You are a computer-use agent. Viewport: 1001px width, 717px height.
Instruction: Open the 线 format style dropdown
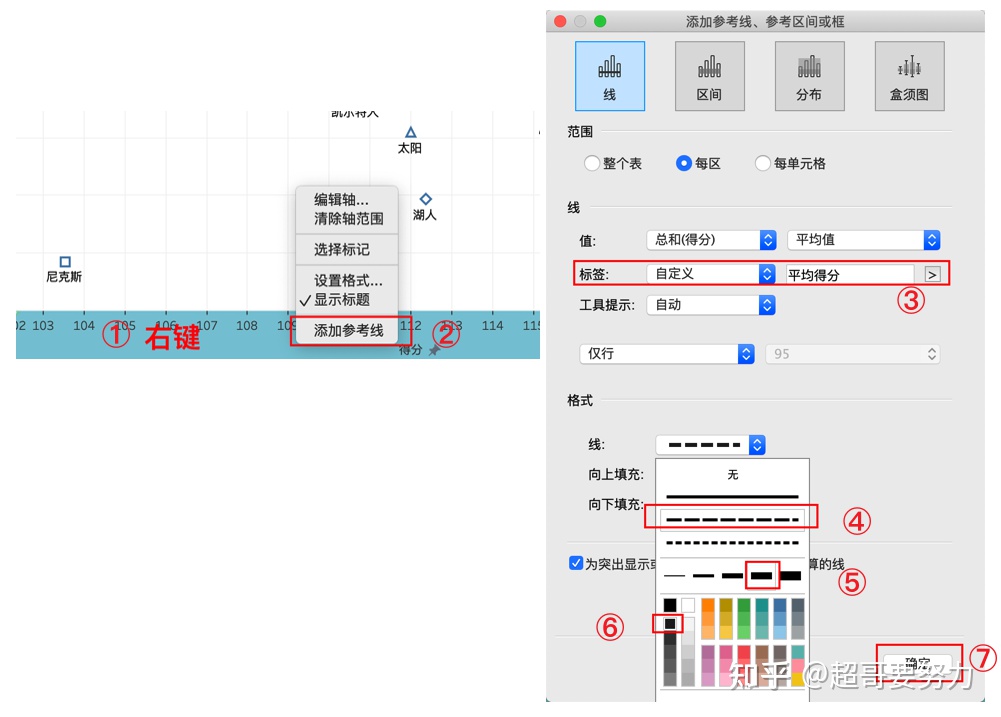[x=710, y=444]
